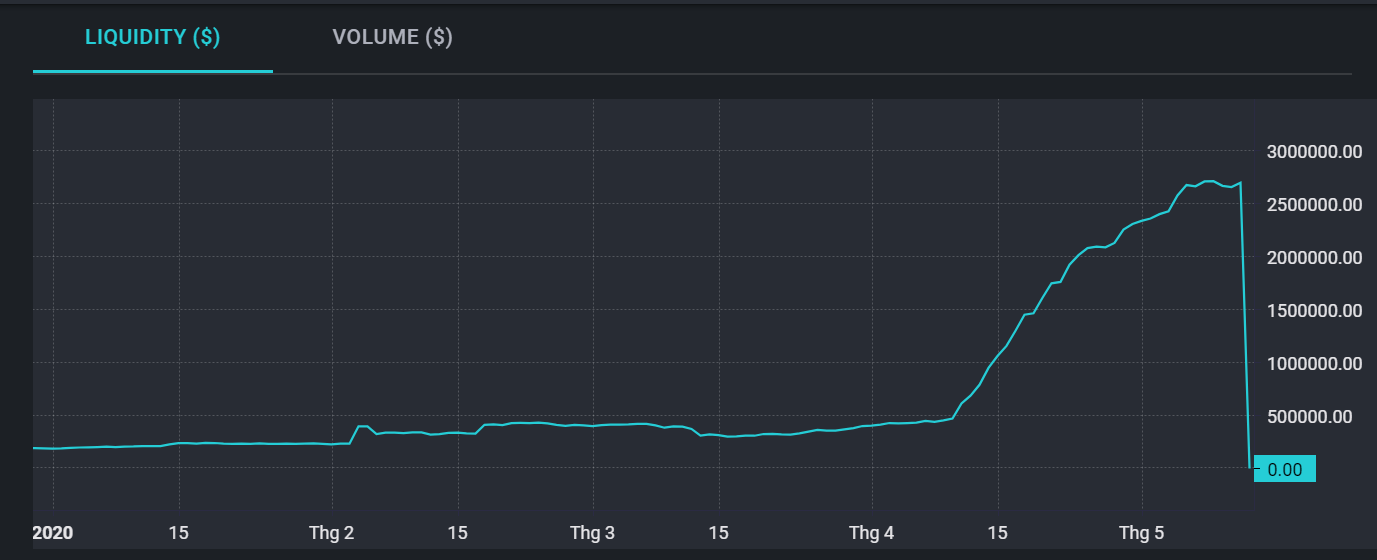
Task: Select the 2500000.00 axis label
Action: point(1313,205)
